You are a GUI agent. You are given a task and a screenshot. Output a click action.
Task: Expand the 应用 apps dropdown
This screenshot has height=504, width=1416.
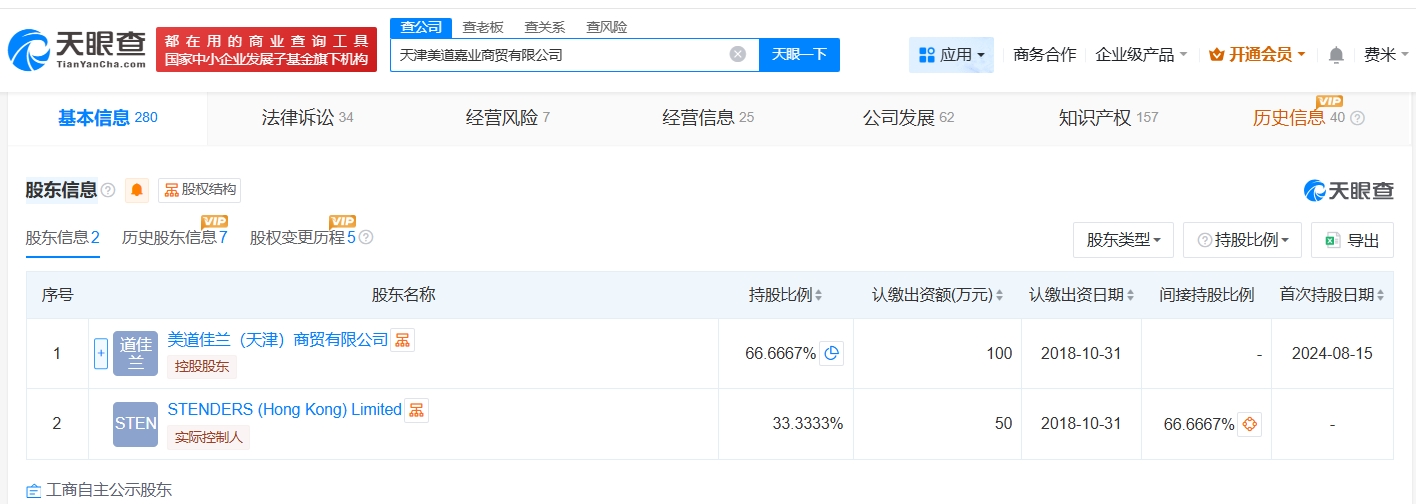coord(951,55)
